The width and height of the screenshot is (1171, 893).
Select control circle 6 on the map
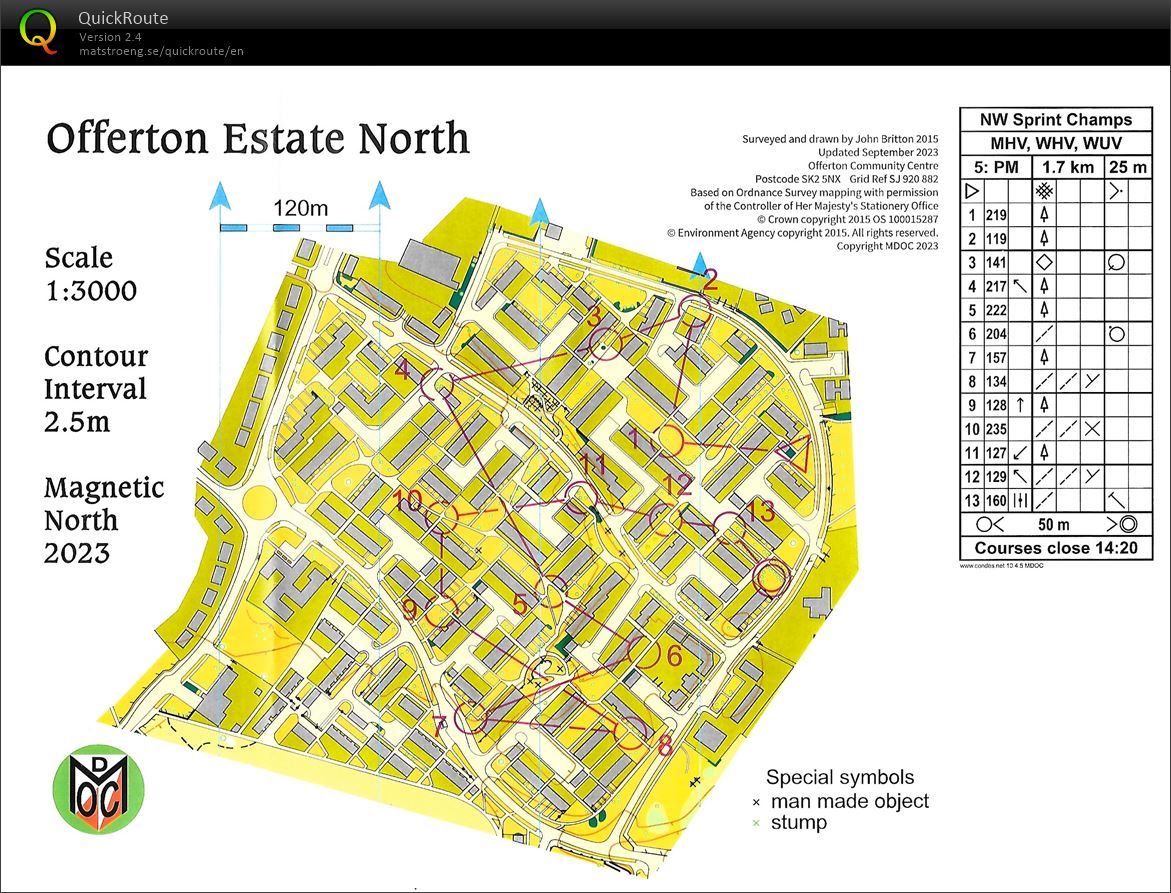tap(644, 652)
